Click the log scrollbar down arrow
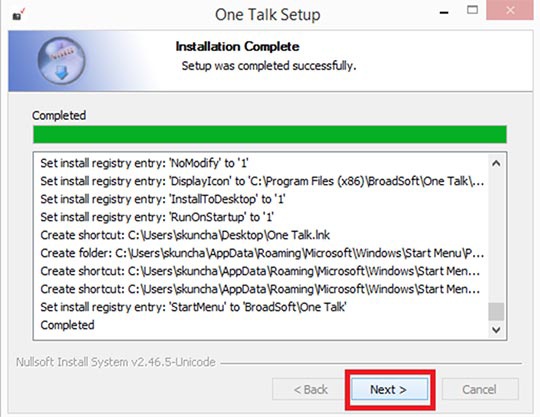540x417 pixels. pos(496,330)
